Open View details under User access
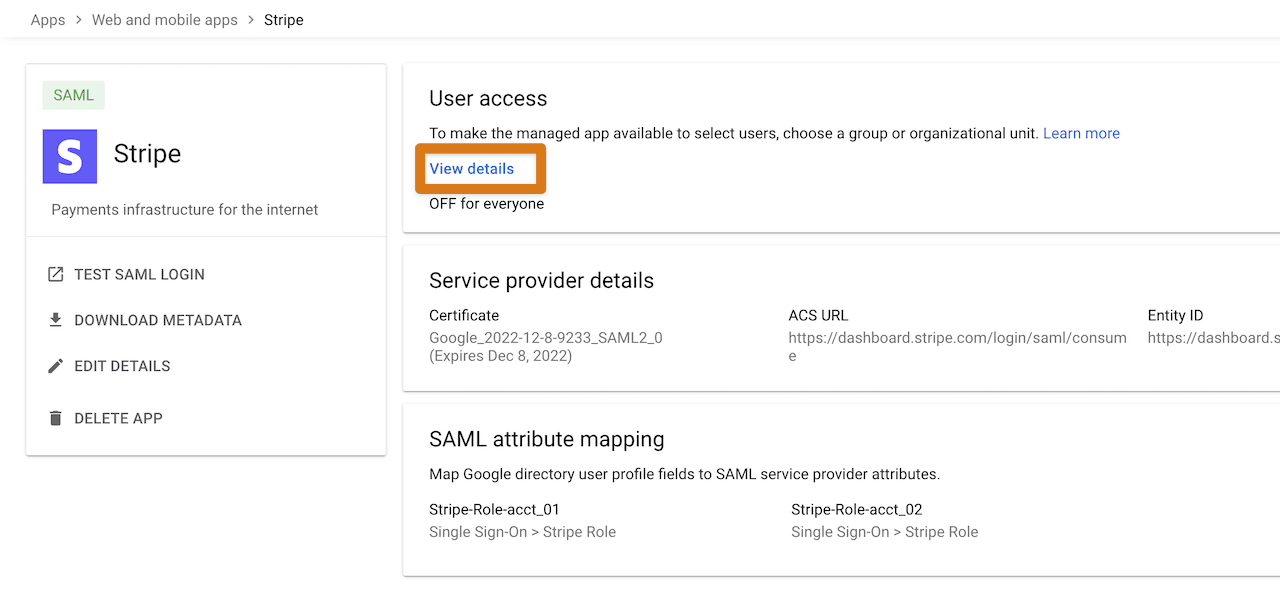Screen dimensions: 1280x603 pyautogui.click(x=472, y=168)
